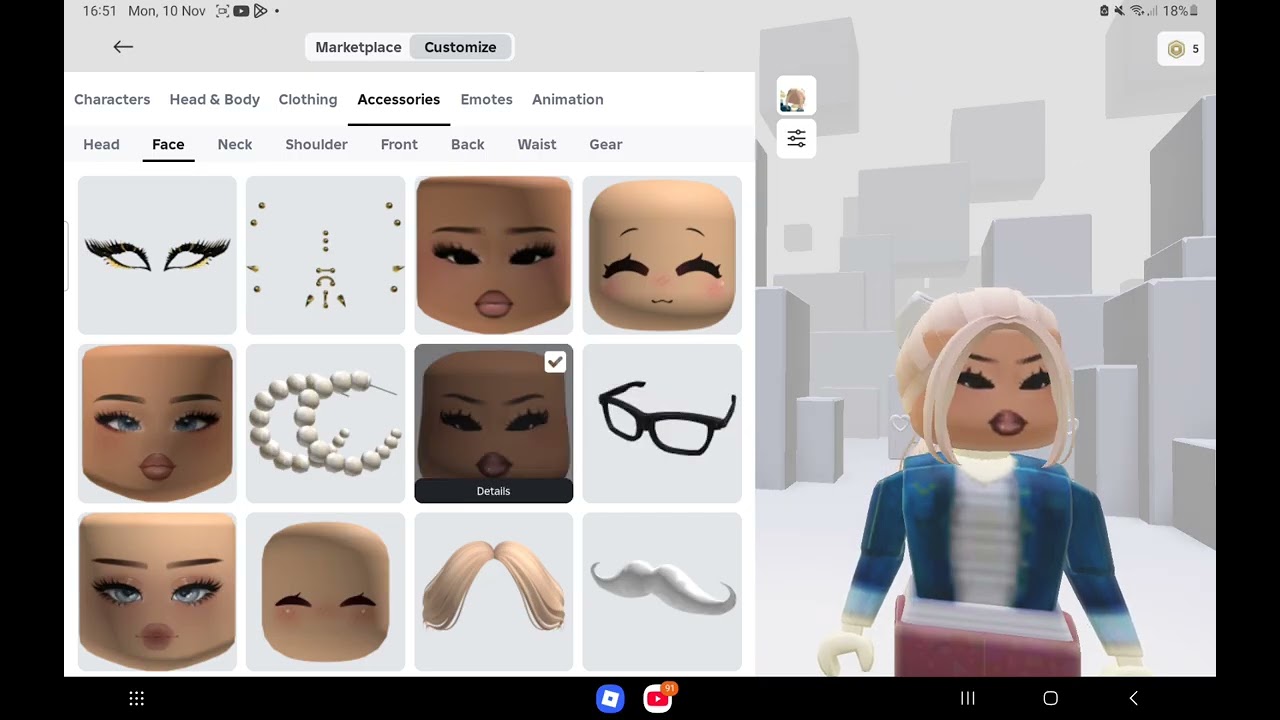This screenshot has width=1280, height=720.
Task: Equip the tan face with pink lips
Action: tap(493, 255)
